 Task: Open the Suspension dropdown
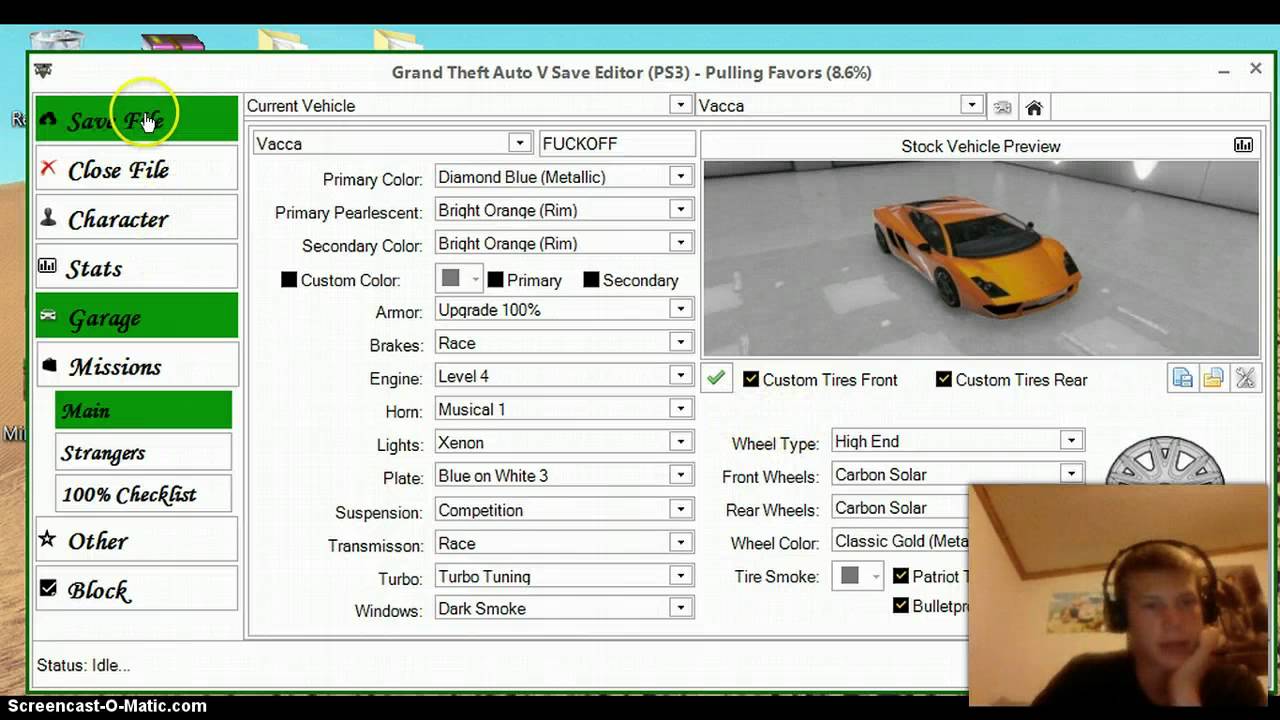point(680,510)
